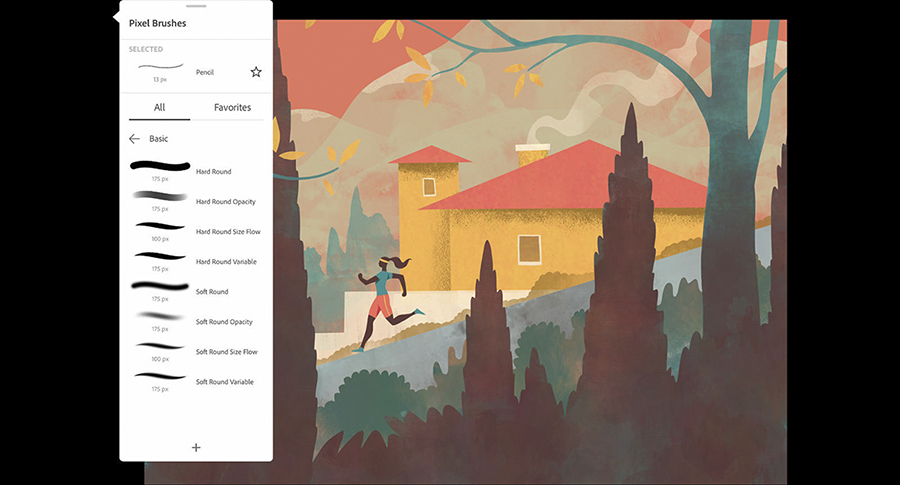Add a new brush with plus icon
This screenshot has width=900, height=485.
coord(196,448)
